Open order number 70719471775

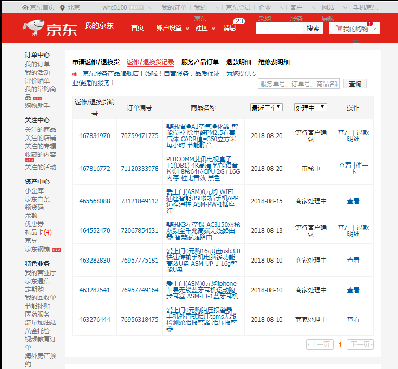pos(139,136)
